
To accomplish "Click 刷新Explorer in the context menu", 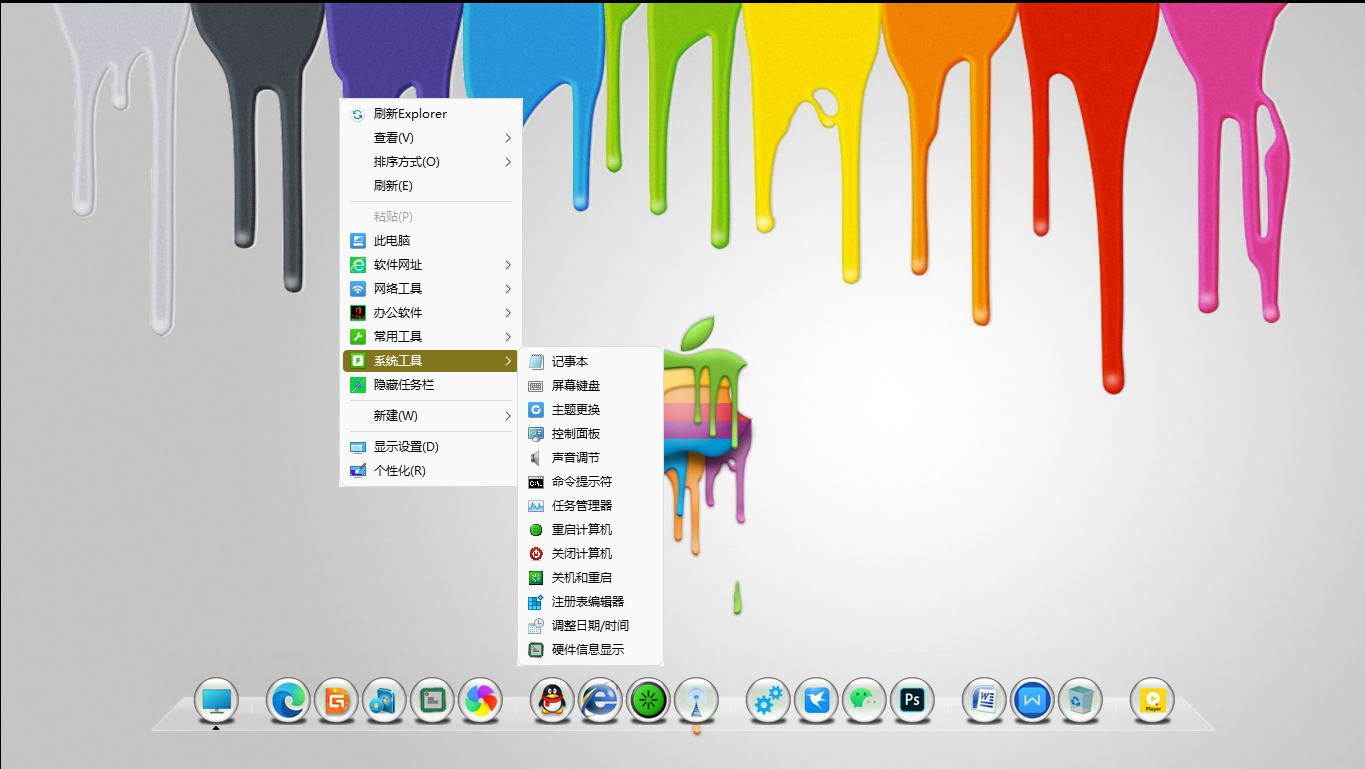I will point(430,114).
